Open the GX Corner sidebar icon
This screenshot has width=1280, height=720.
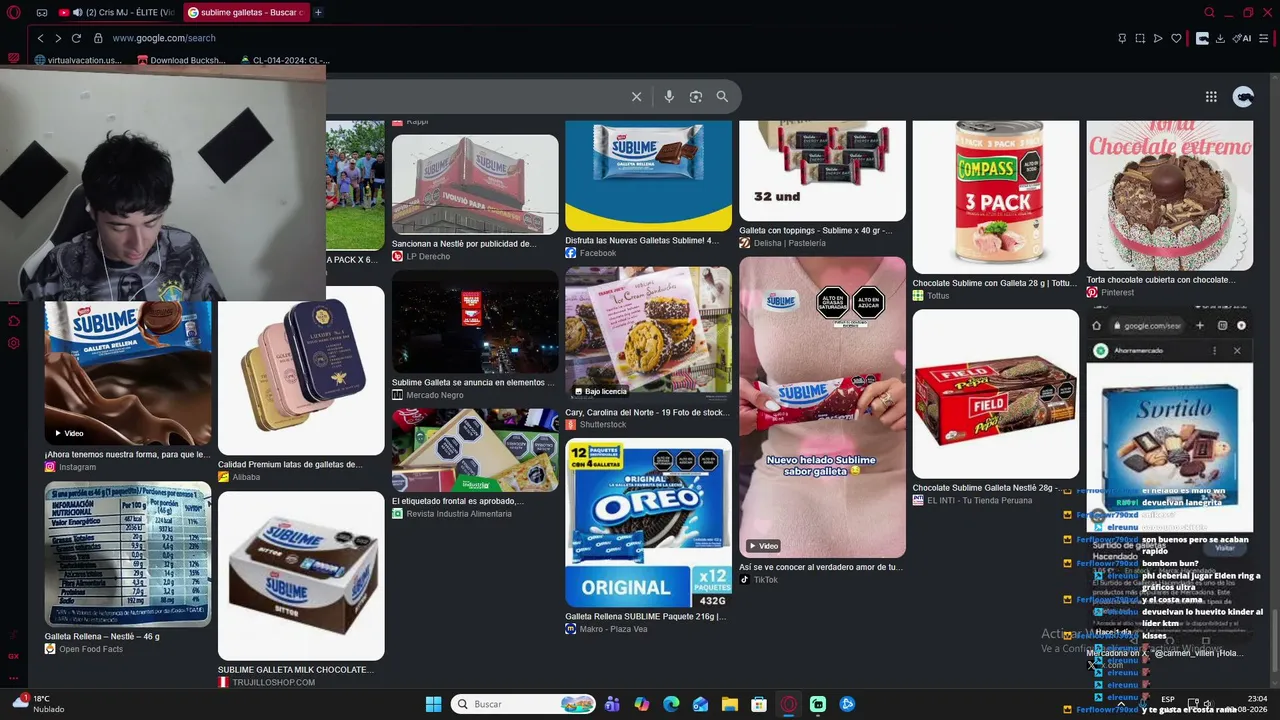click(14, 656)
